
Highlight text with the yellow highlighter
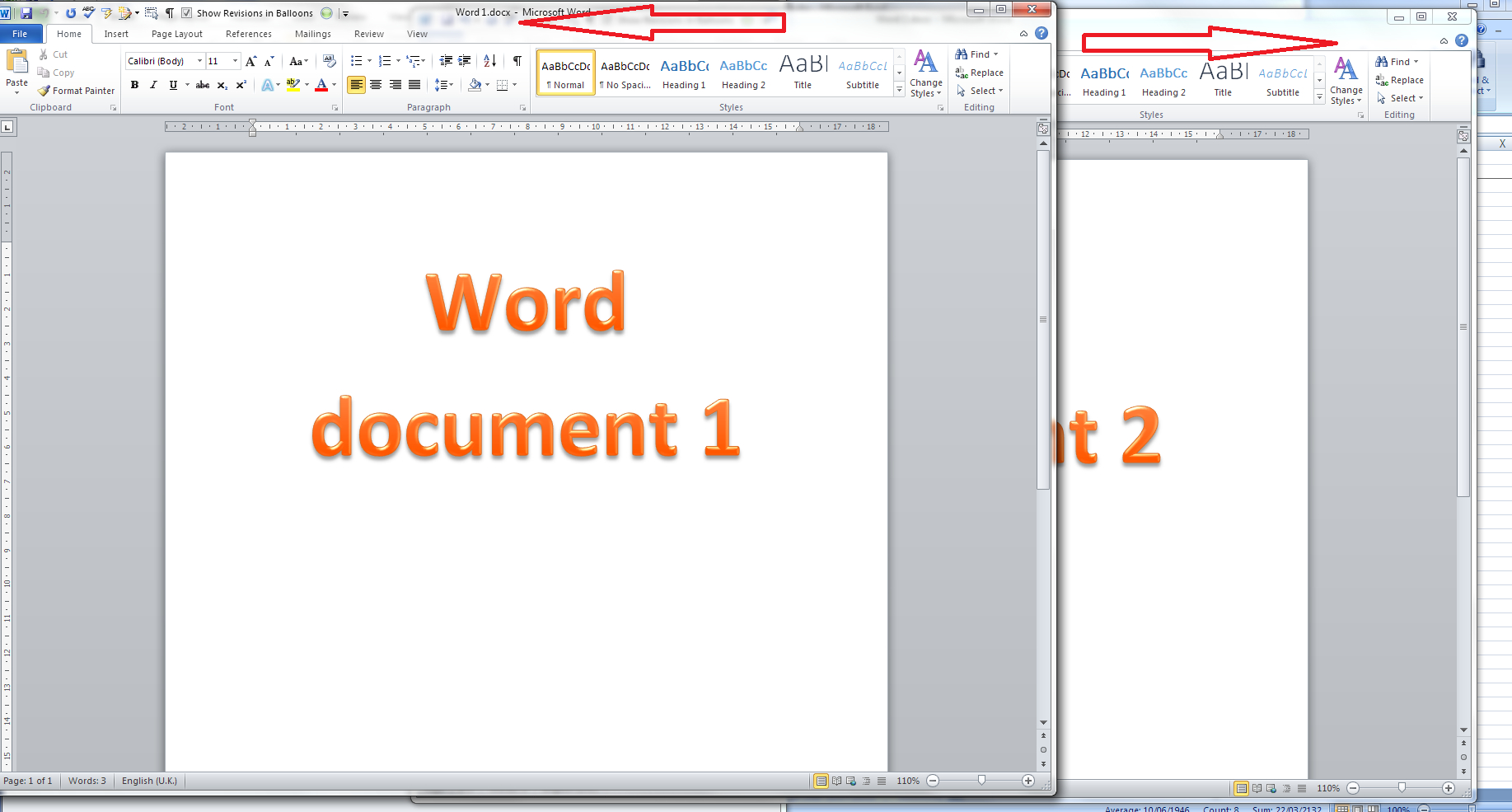click(293, 85)
